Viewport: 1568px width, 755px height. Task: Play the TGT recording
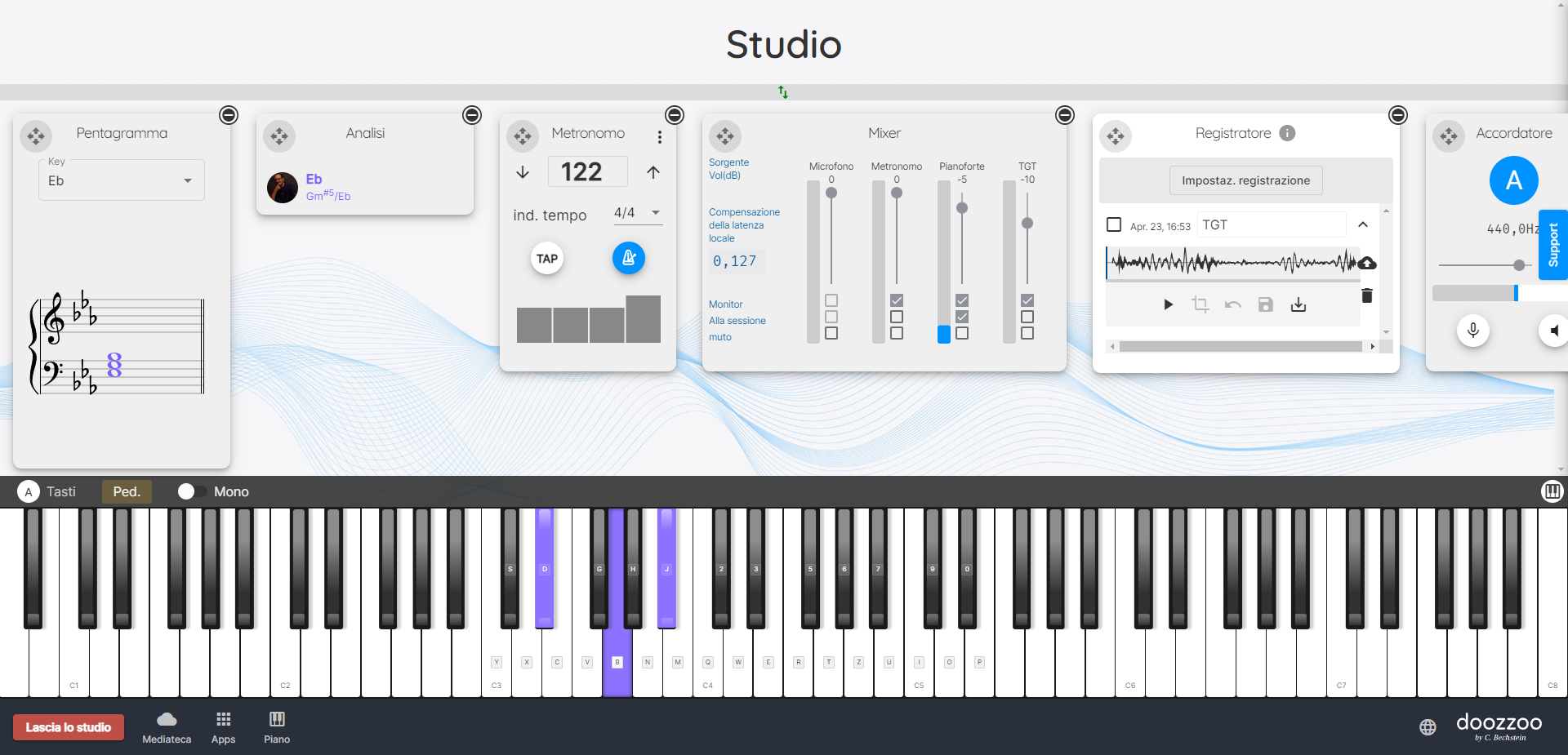click(x=1168, y=304)
